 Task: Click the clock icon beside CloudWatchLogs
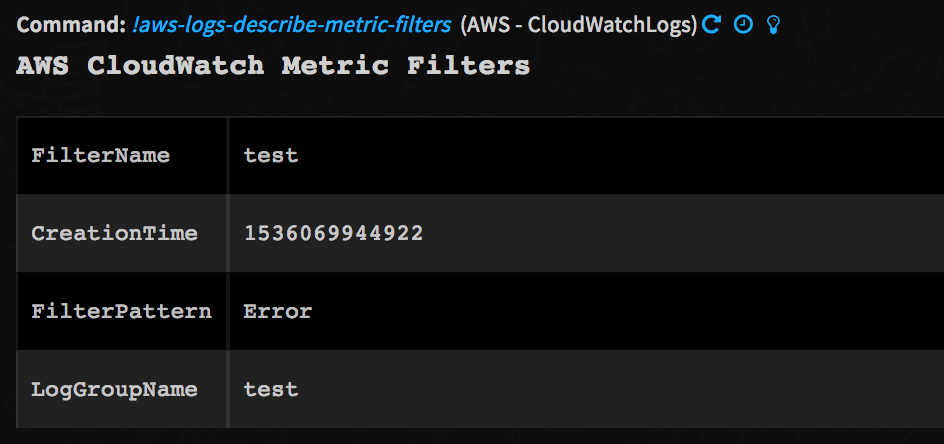tap(742, 25)
